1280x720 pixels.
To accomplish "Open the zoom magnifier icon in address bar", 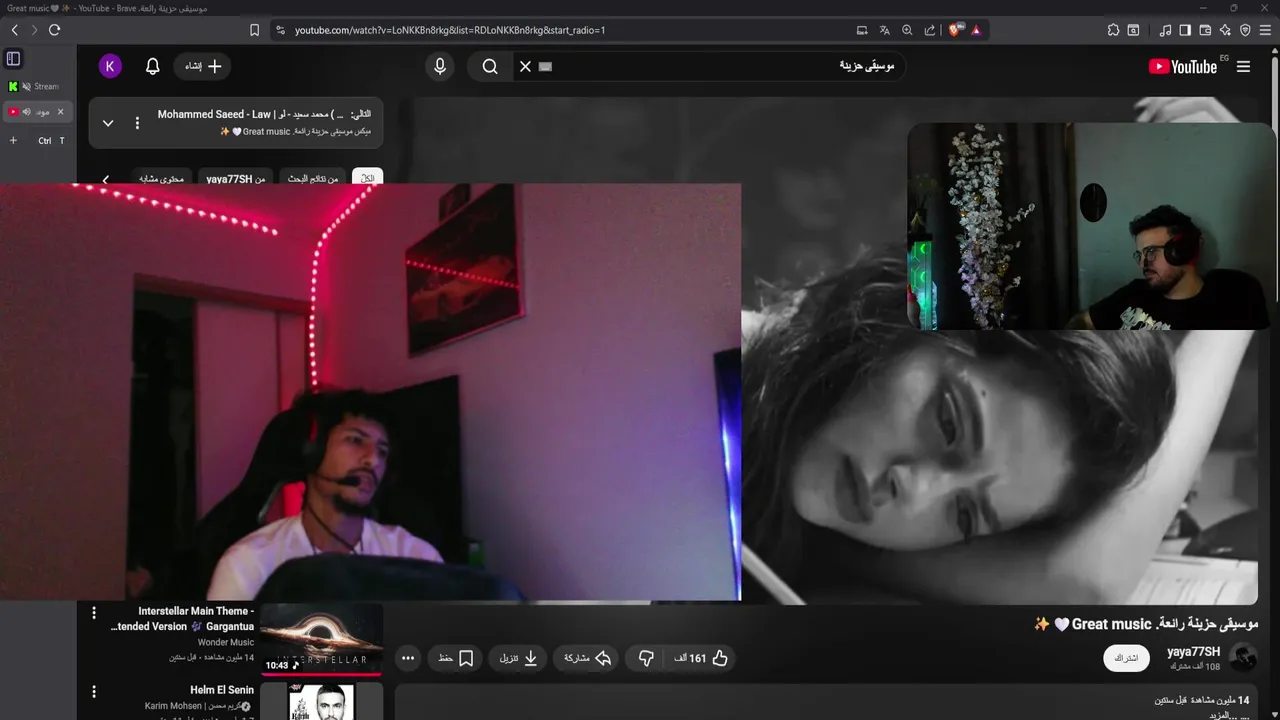I will tap(907, 30).
